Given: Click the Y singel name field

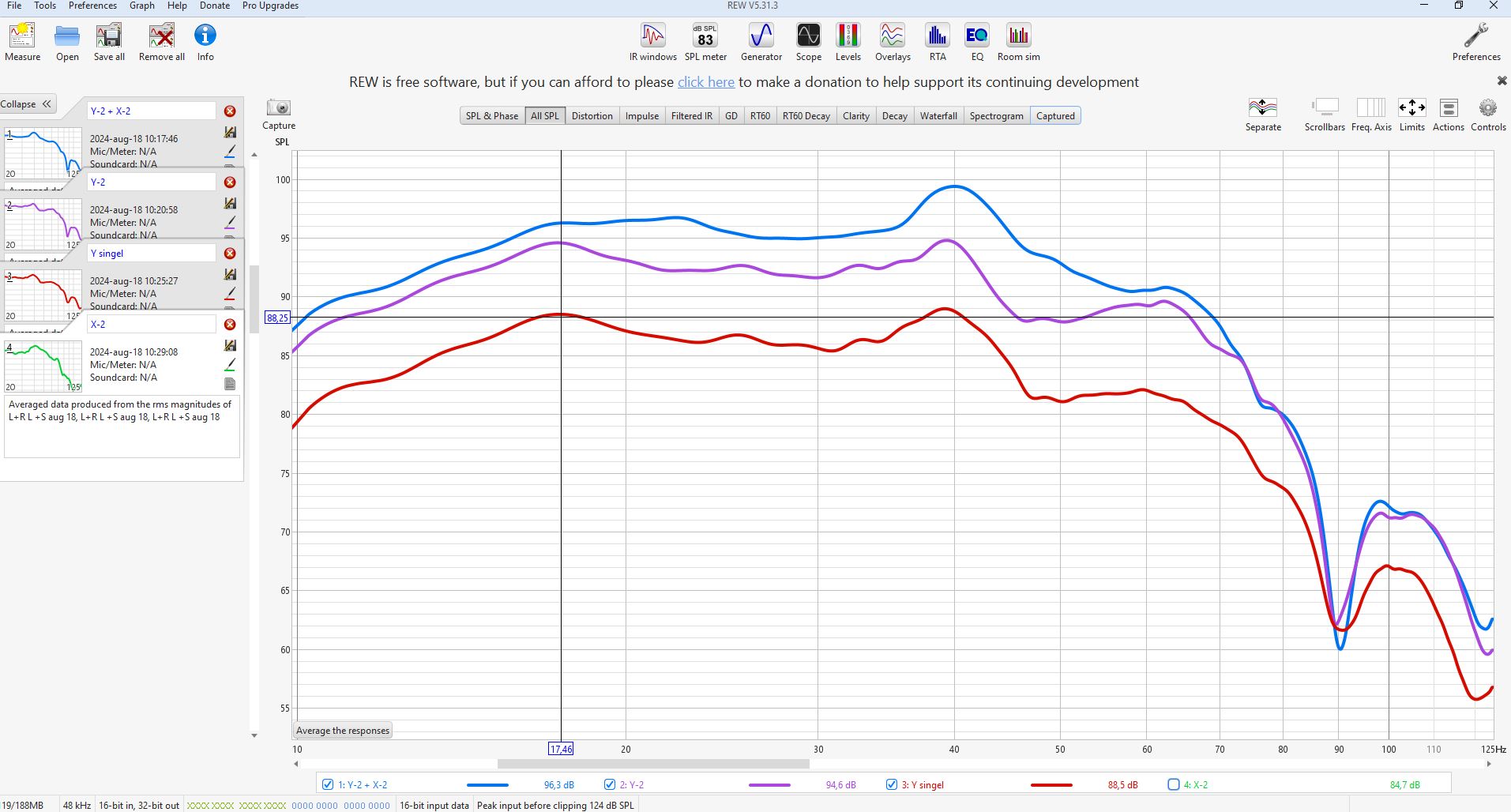Looking at the screenshot, I should tap(151, 254).
